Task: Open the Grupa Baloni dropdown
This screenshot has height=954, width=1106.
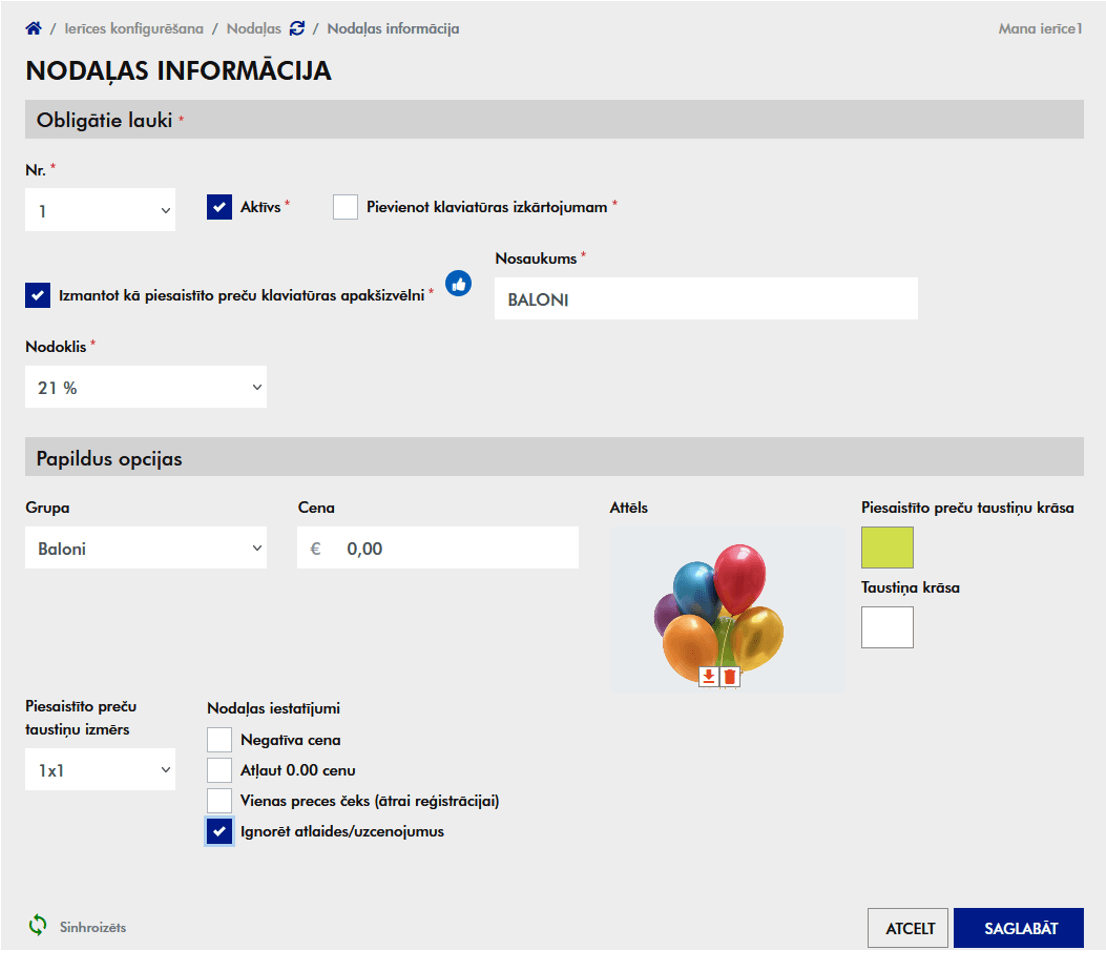Action: 146,547
